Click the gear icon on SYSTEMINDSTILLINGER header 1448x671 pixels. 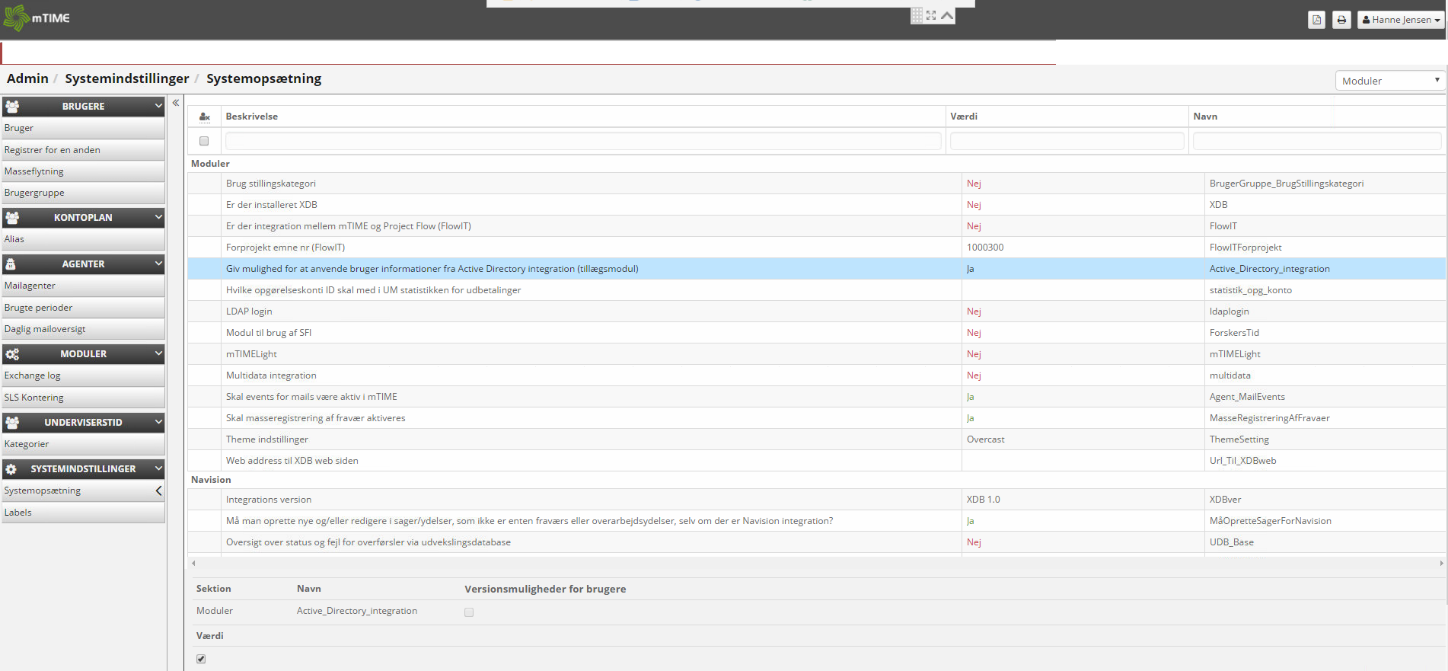pyautogui.click(x=13, y=467)
